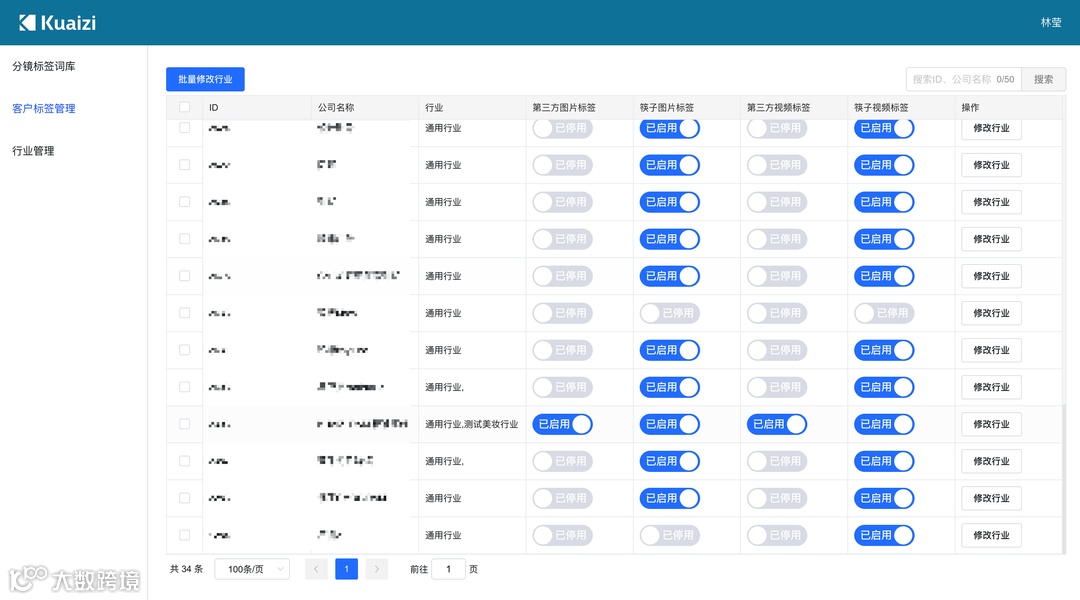Click the 前往 page number input

[448, 568]
